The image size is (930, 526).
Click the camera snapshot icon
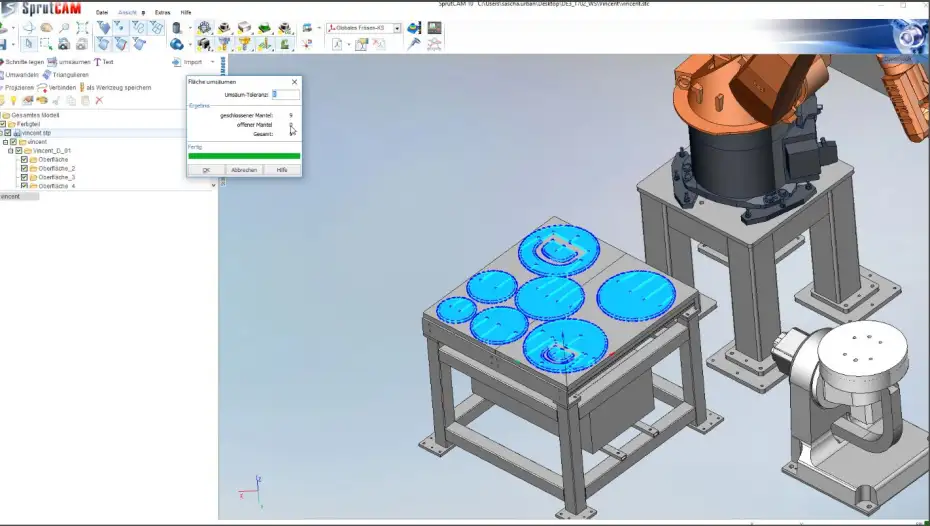pos(63,44)
